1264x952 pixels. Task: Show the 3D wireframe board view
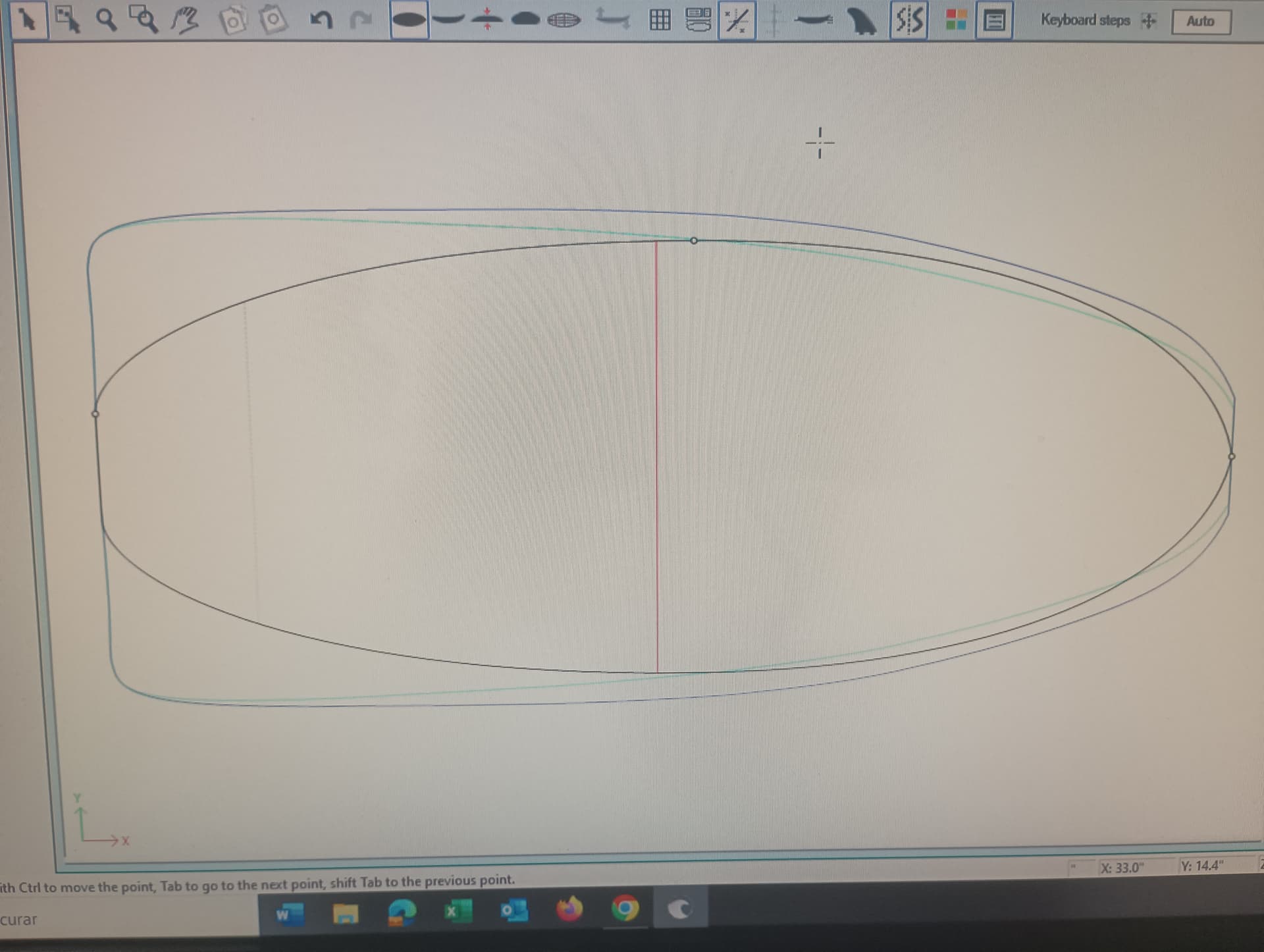[564, 20]
